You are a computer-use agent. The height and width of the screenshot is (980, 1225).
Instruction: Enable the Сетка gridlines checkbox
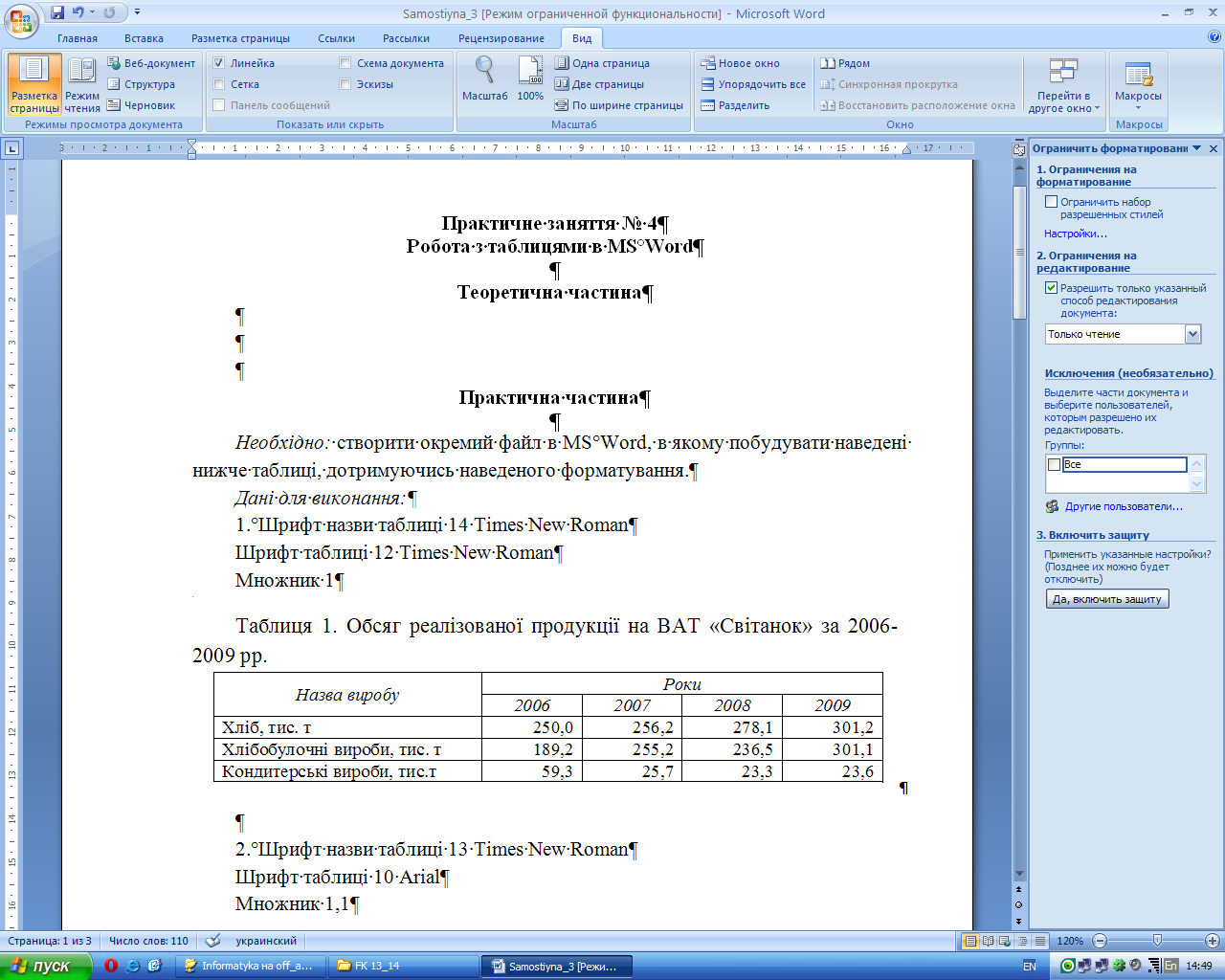[x=218, y=84]
